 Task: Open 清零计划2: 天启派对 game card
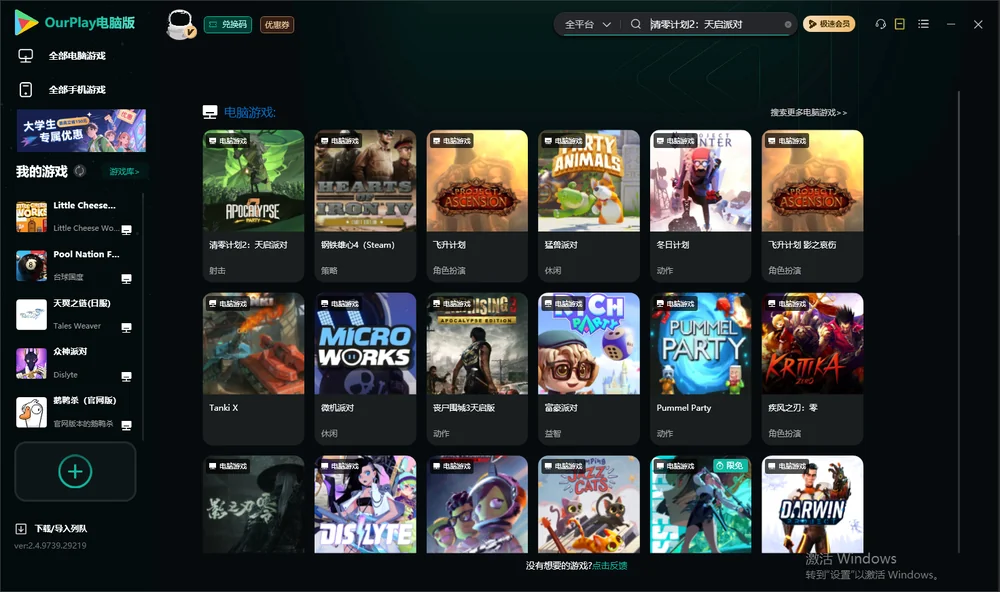[253, 205]
